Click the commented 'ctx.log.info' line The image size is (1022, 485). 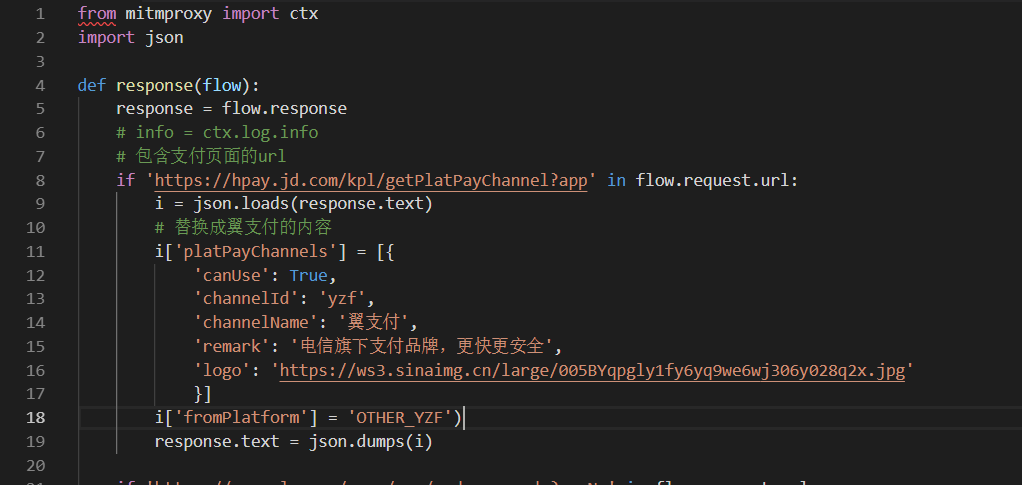point(217,133)
